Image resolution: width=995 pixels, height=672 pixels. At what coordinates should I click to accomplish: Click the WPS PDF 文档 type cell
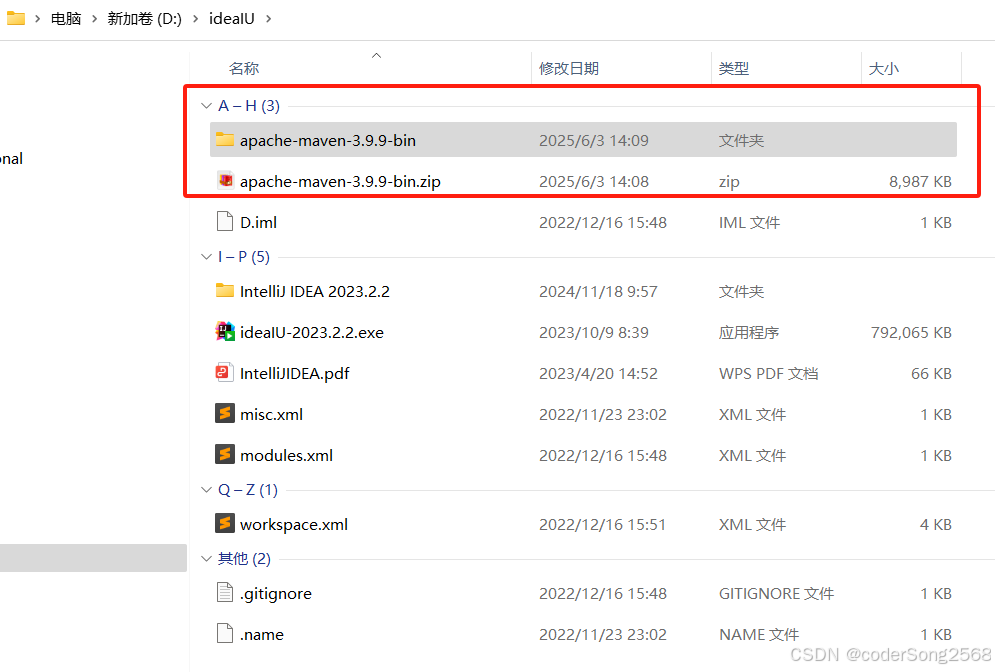(768, 374)
